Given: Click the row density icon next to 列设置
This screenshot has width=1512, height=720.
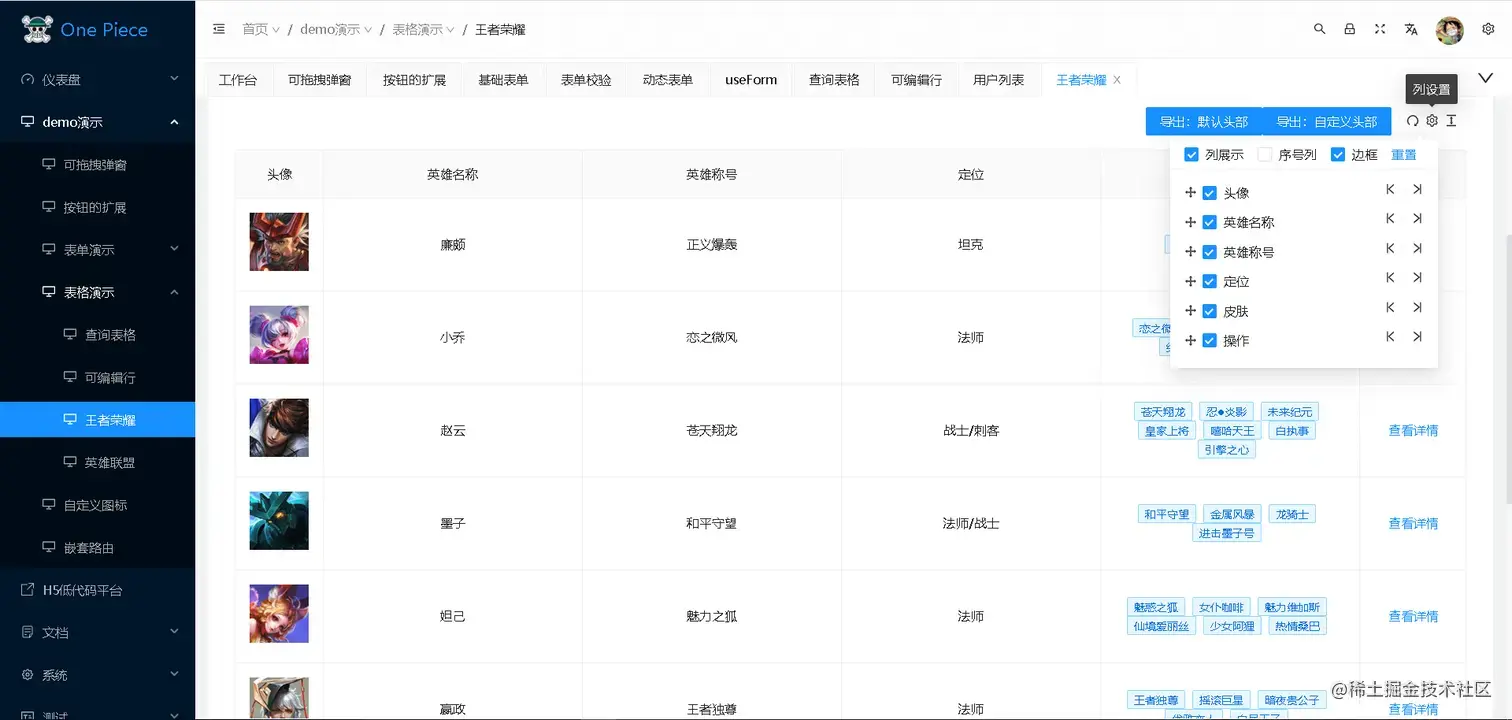Looking at the screenshot, I should click(1451, 120).
